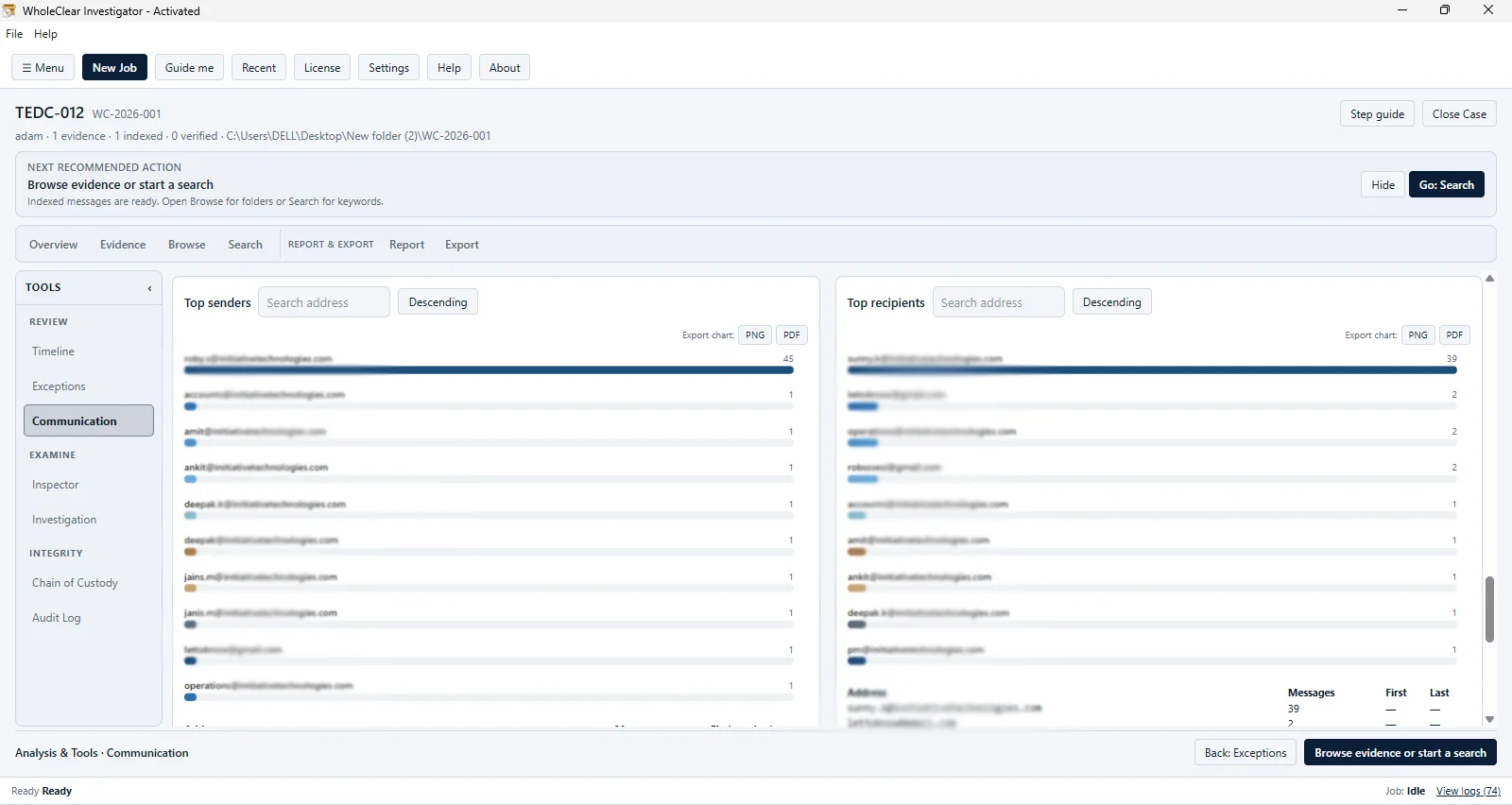
Task: Start a New Job
Action: tap(114, 68)
